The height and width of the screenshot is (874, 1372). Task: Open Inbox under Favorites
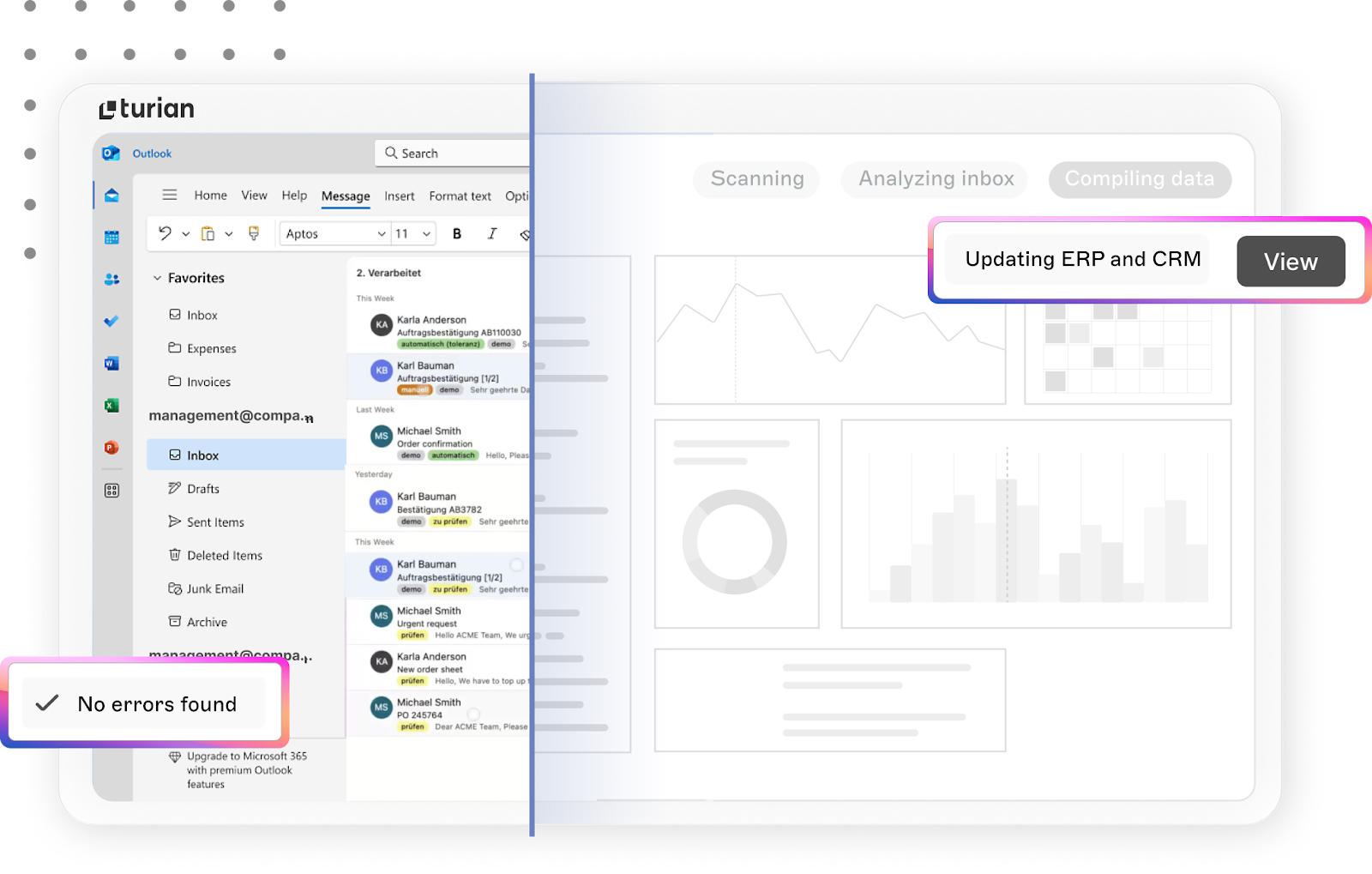coord(193,315)
